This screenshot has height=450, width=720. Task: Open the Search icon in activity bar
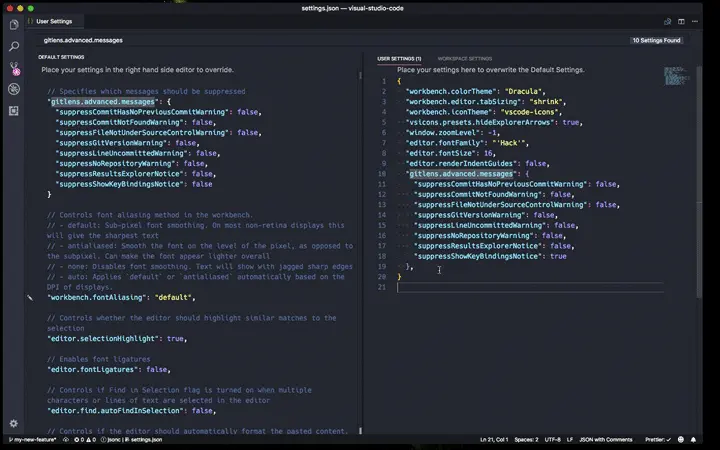14,46
